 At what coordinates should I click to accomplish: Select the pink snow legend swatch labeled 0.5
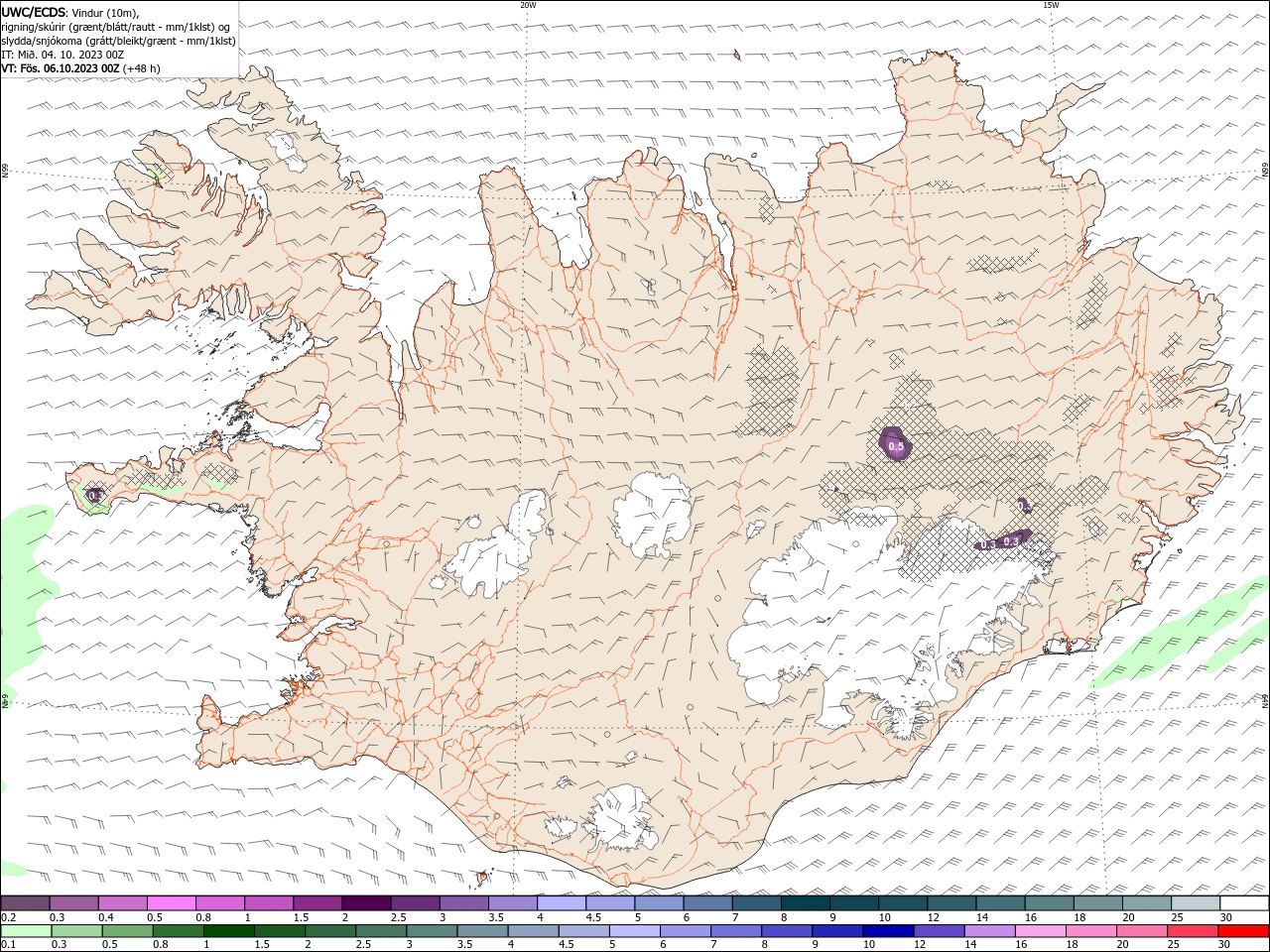click(x=171, y=903)
